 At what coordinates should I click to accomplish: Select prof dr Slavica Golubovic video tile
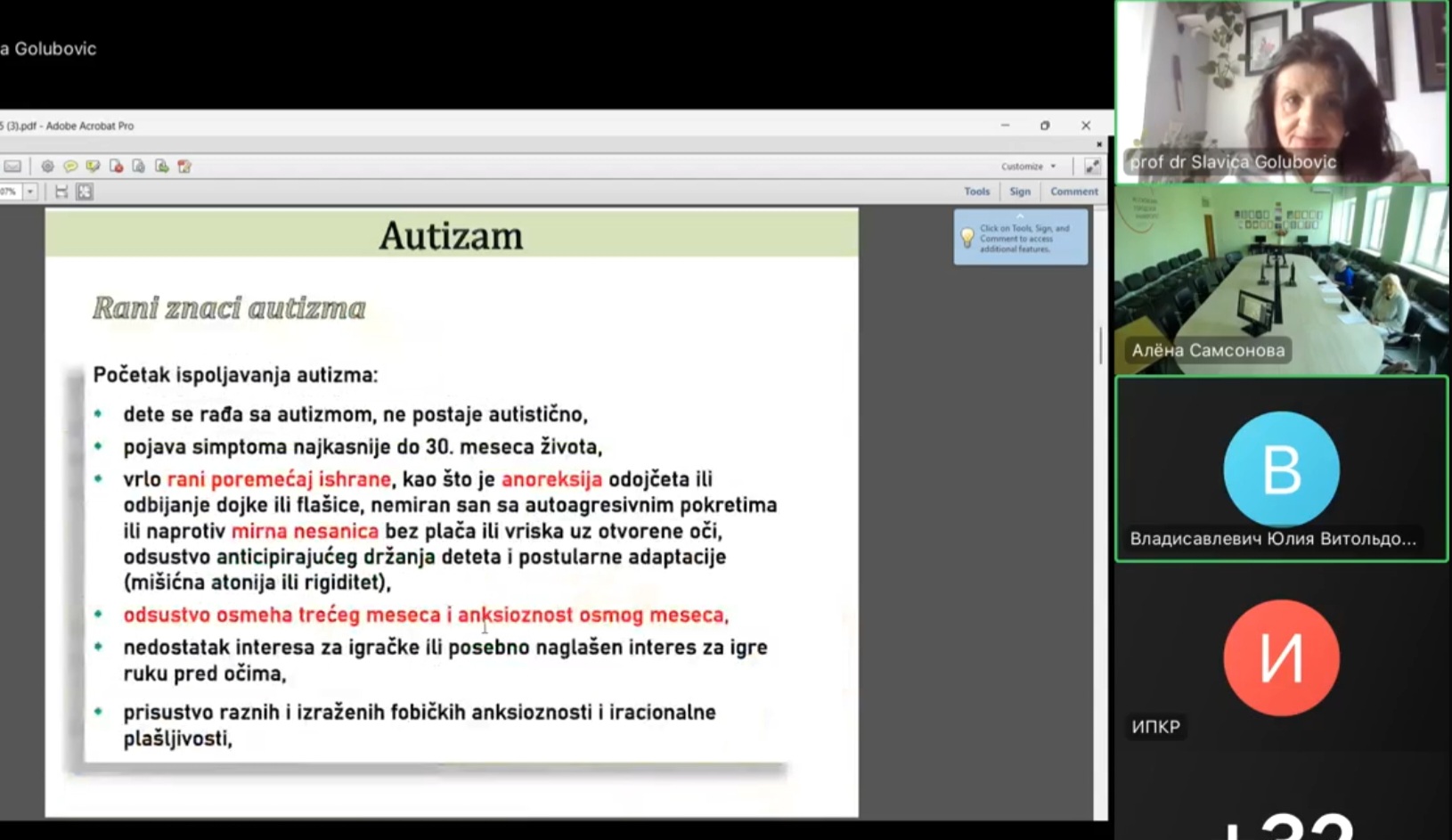[1282, 92]
